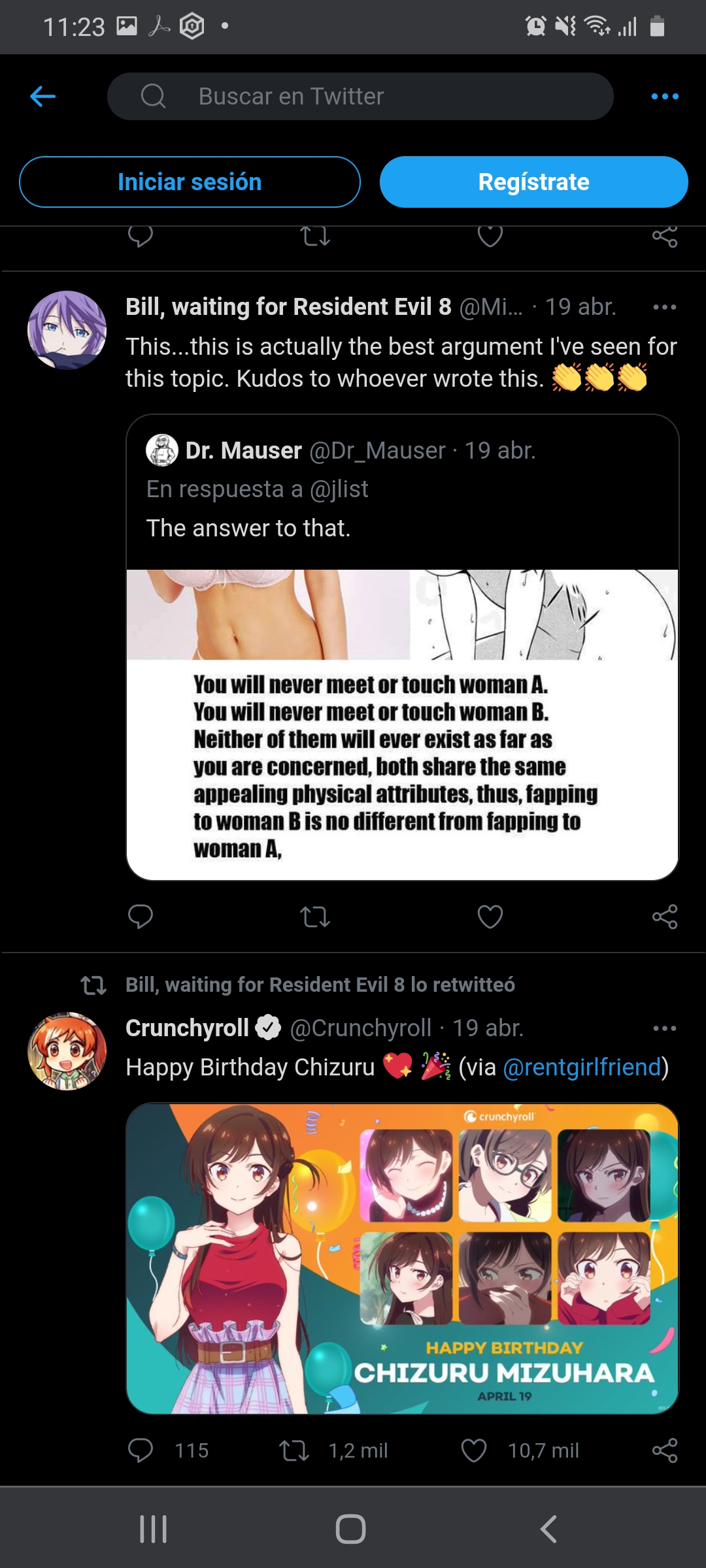View the Chizuru Mizuhara birthday image
The width and height of the screenshot is (706, 1568).
(402, 1259)
